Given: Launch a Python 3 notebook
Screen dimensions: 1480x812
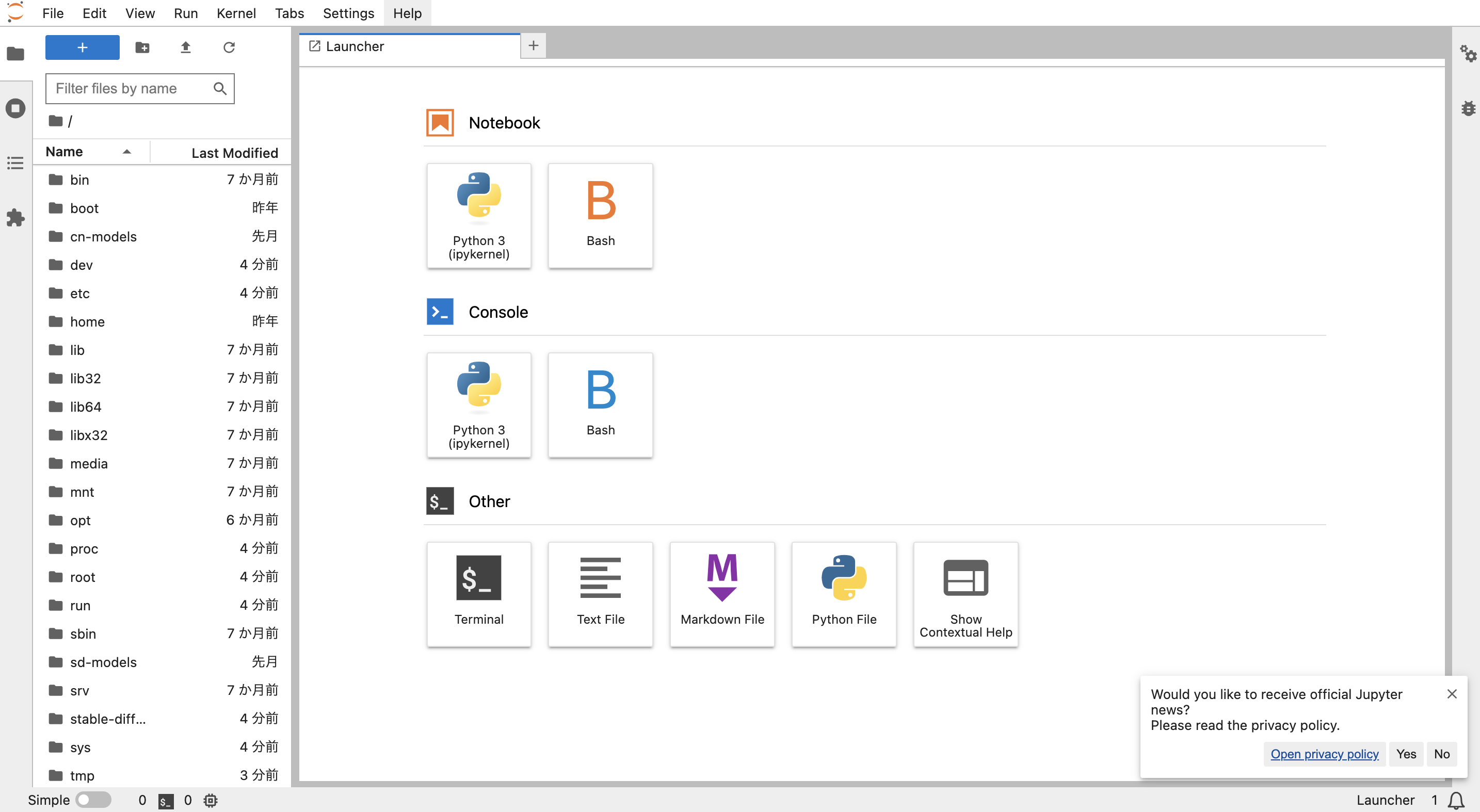Looking at the screenshot, I should pos(478,216).
